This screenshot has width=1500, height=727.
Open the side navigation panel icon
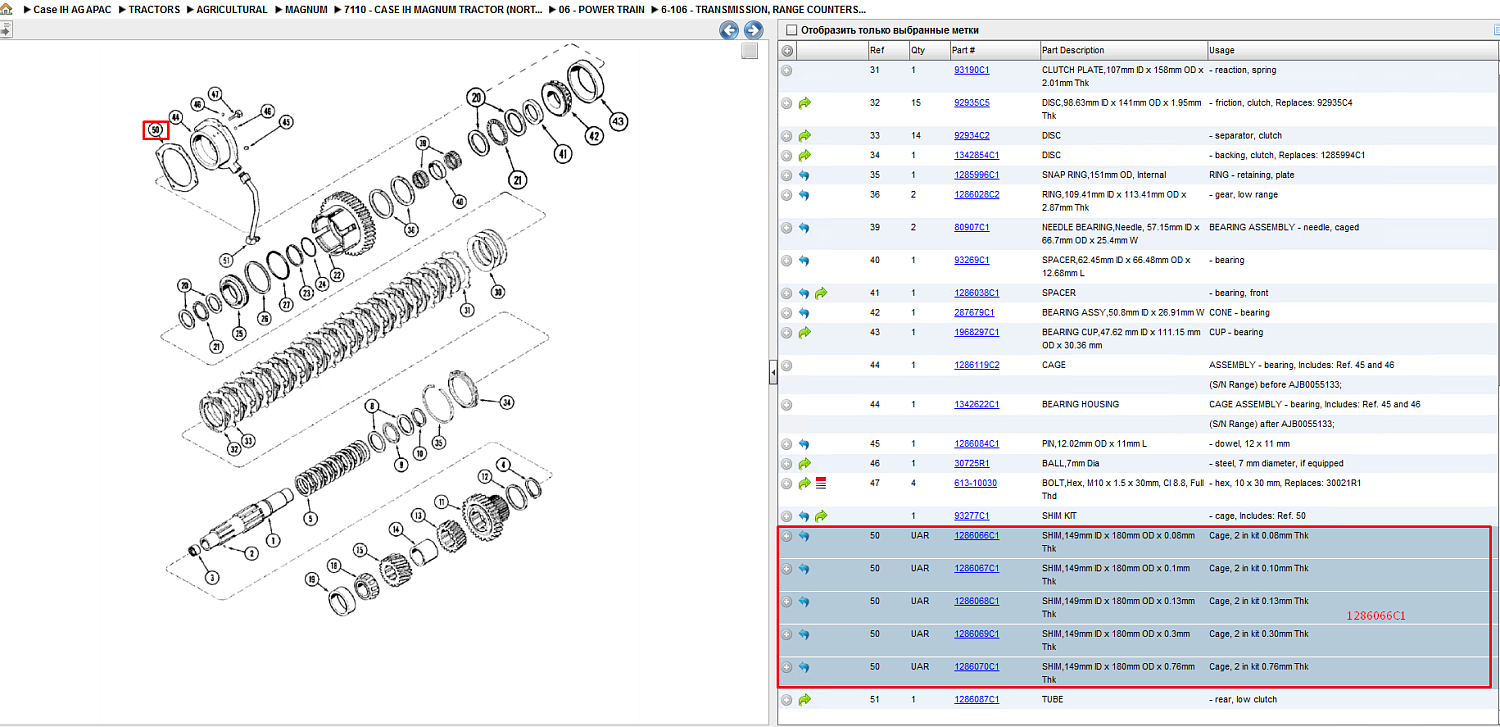coord(5,30)
